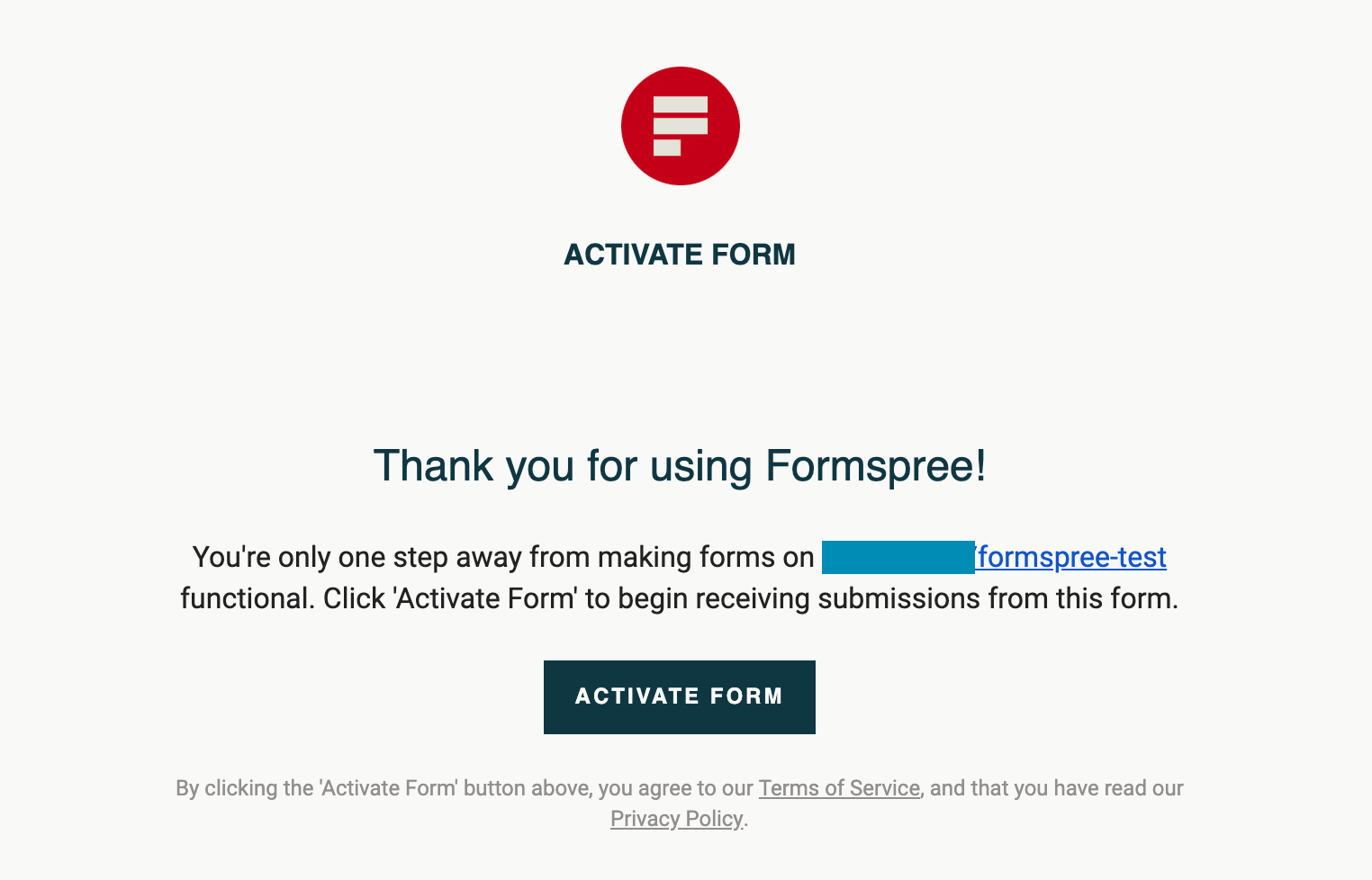The height and width of the screenshot is (880, 1372).
Task: Open the Terms of Service link
Action: pos(839,788)
